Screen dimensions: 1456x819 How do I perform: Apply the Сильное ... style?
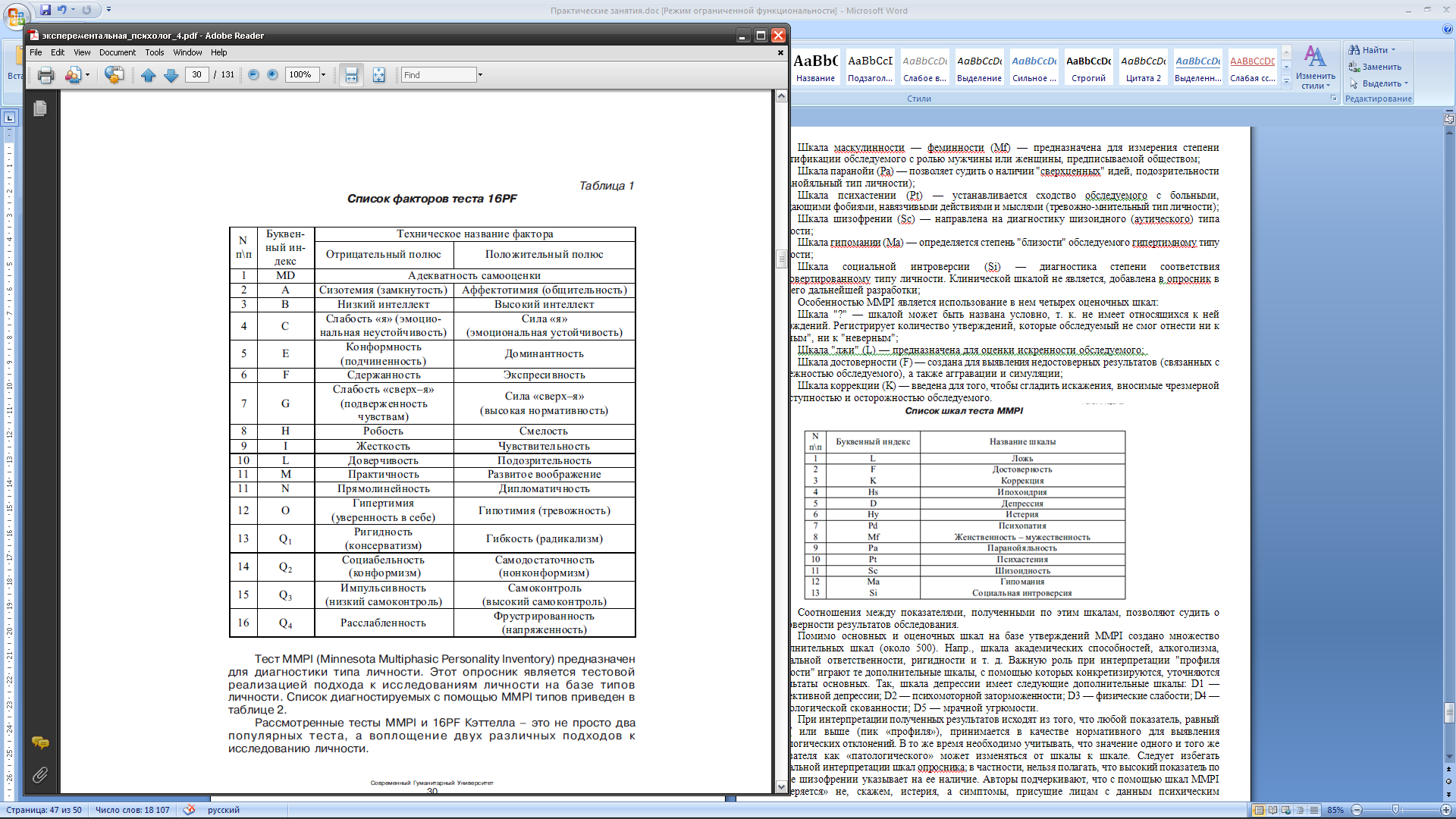click(1034, 67)
